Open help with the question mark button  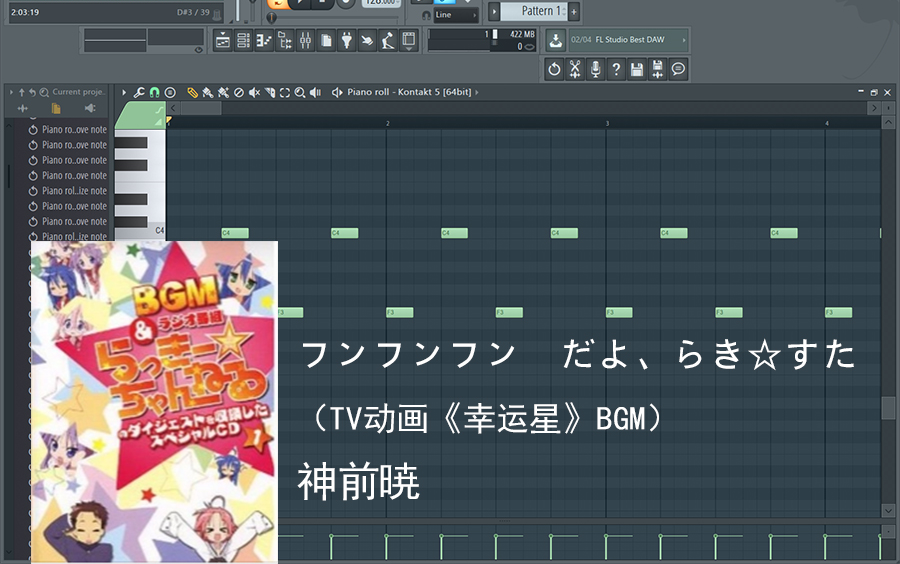point(616,69)
